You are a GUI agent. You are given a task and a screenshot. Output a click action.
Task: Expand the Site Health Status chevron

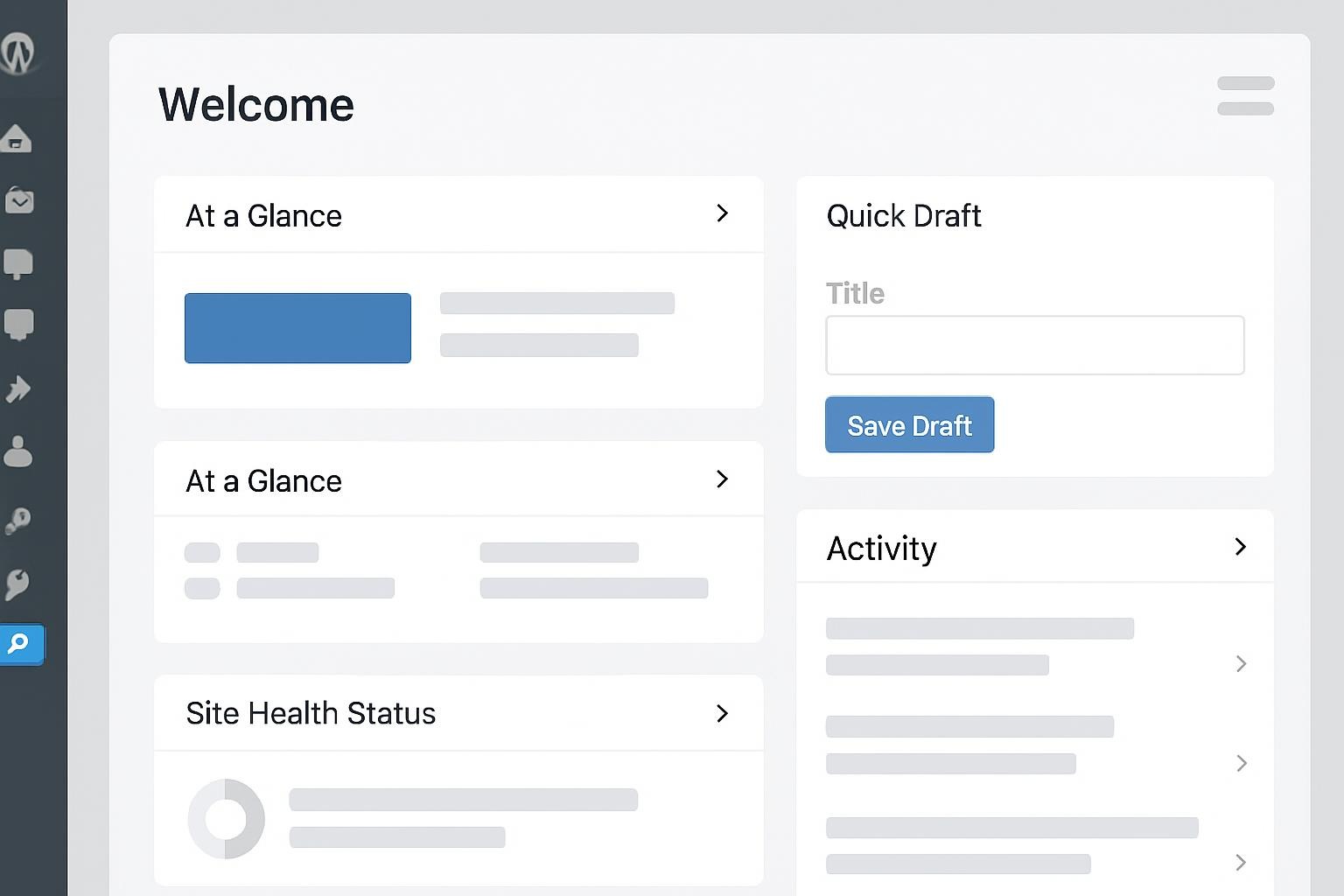722,714
